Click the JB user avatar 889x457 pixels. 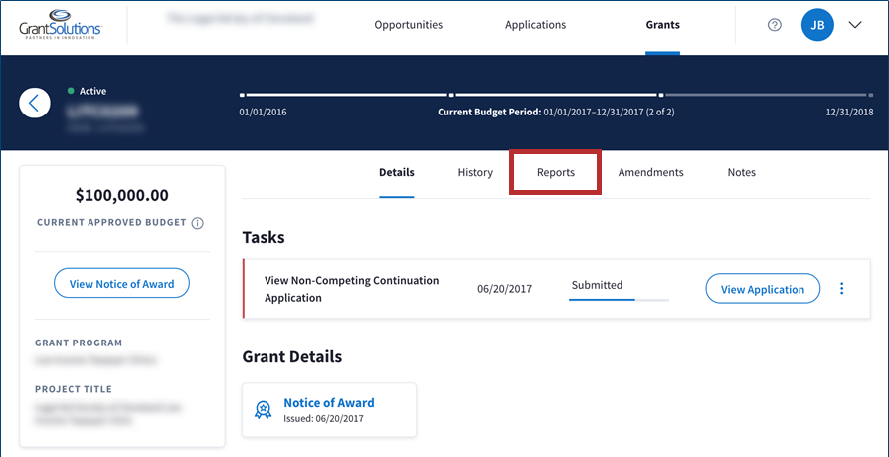click(817, 25)
